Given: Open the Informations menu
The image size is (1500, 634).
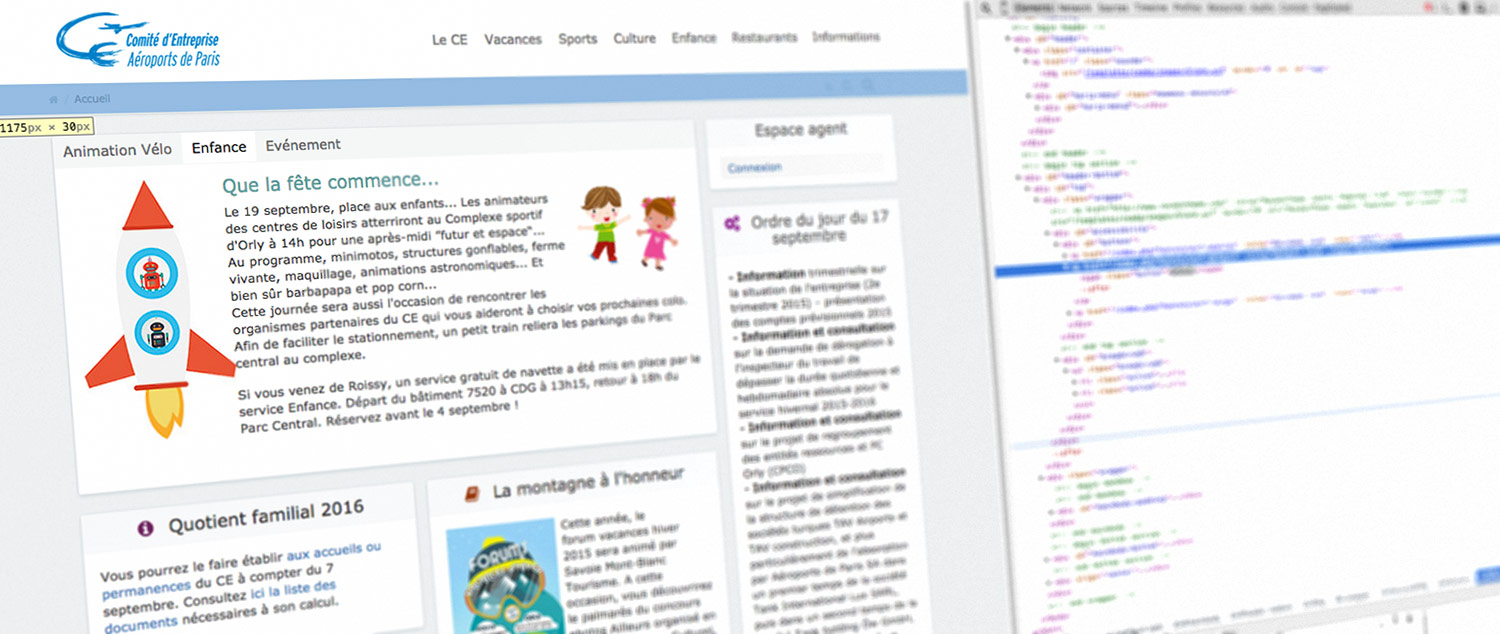Looking at the screenshot, I should click(x=846, y=37).
